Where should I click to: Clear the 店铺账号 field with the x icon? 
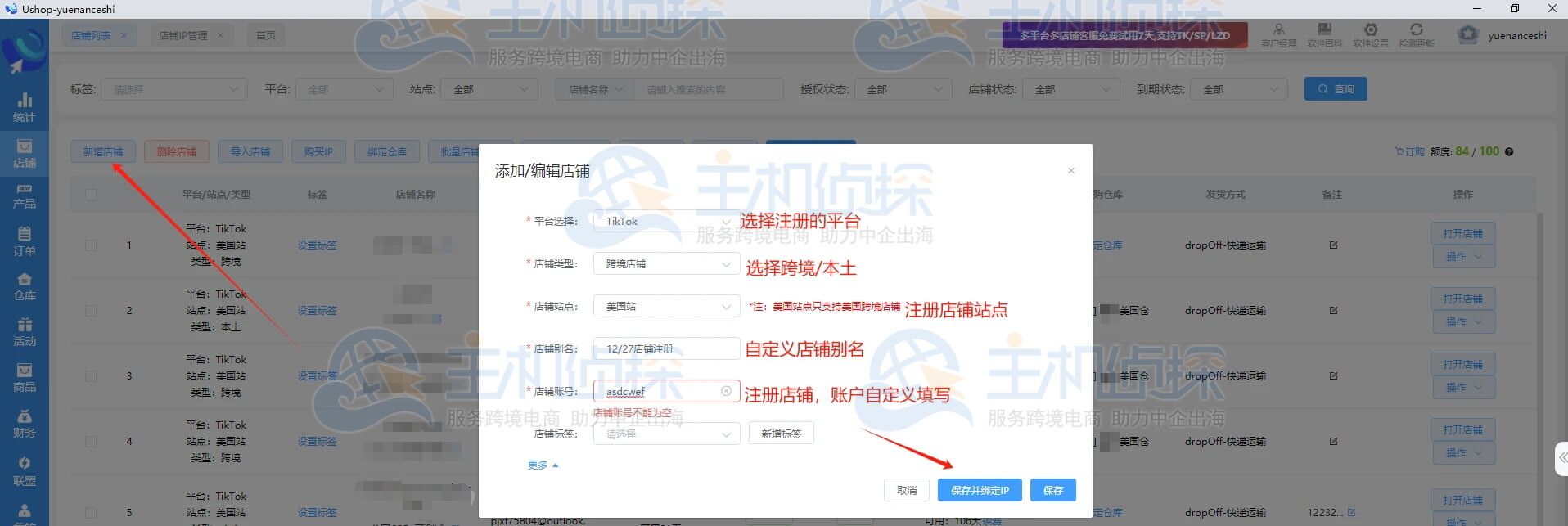pos(726,391)
